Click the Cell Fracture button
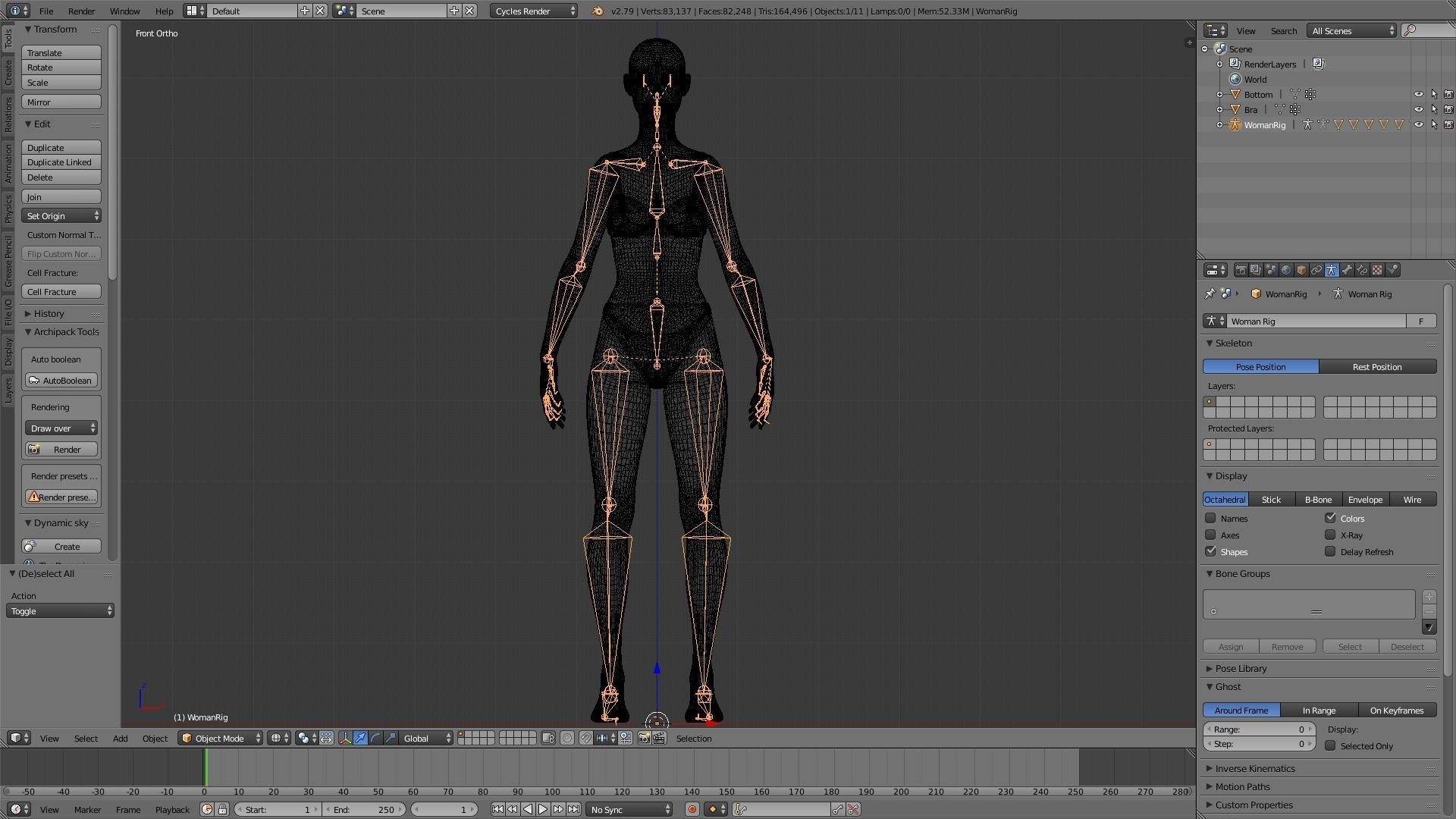Image resolution: width=1456 pixels, height=819 pixels. click(61, 291)
